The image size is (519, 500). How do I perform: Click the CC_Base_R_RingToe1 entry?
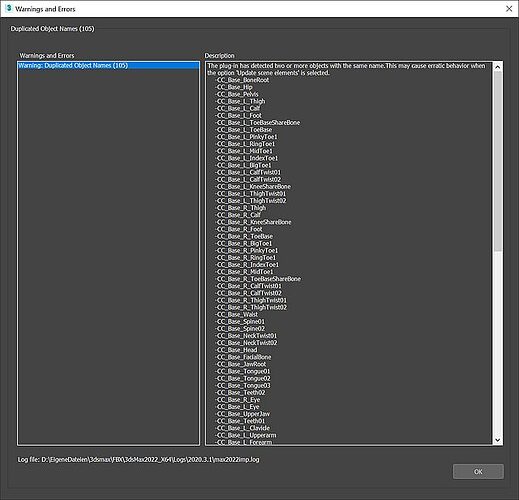coord(246,258)
